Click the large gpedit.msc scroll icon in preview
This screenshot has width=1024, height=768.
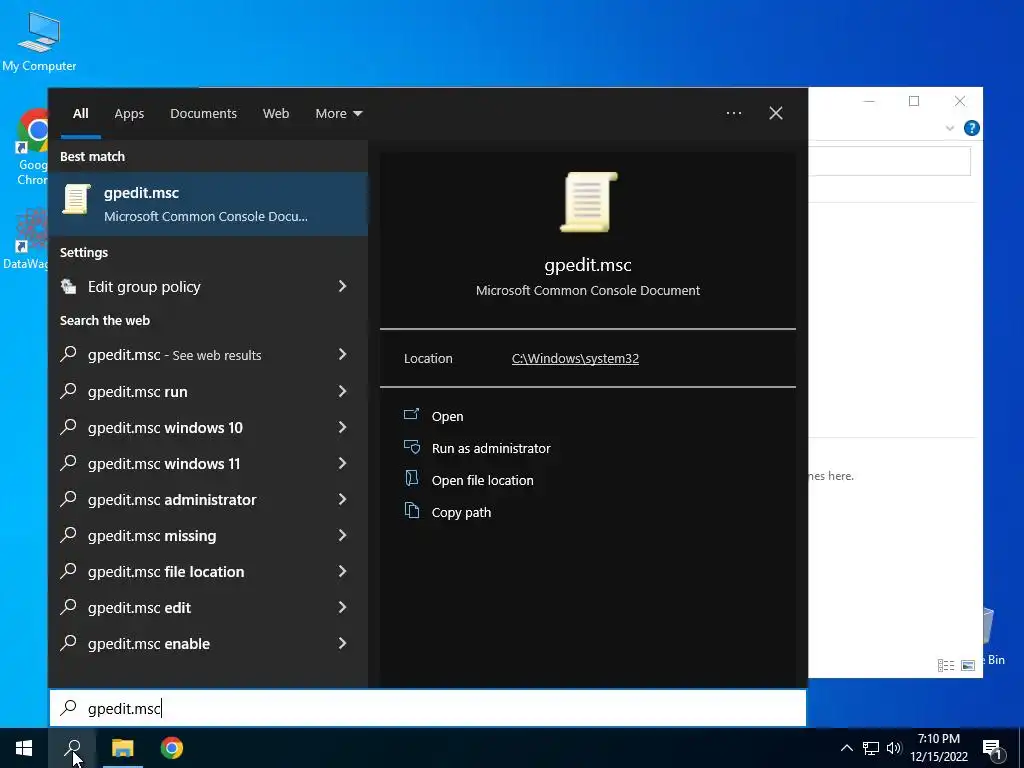coord(588,202)
